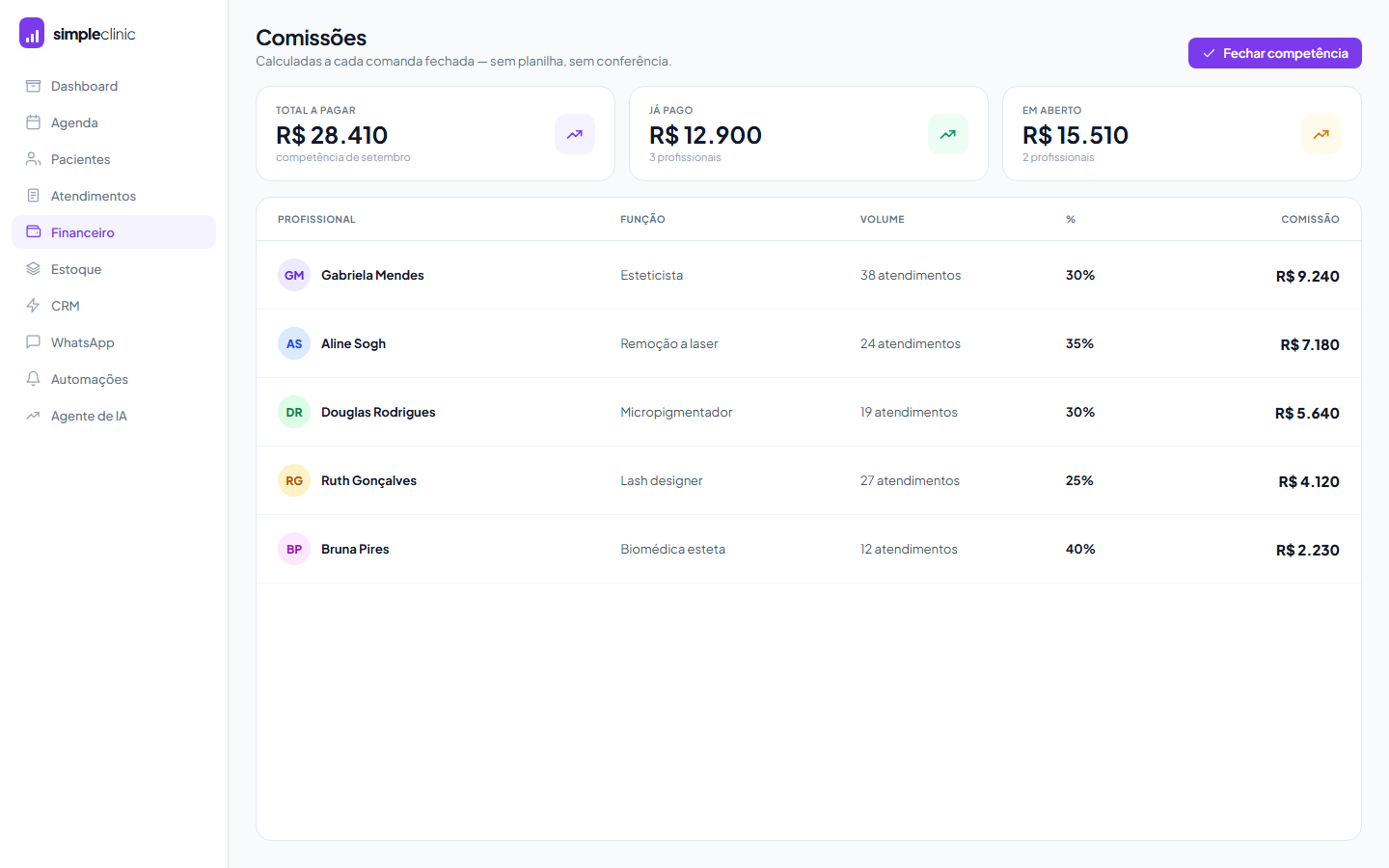Image resolution: width=1389 pixels, height=868 pixels.
Task: Click commission R$ 9.240
Action: (1307, 276)
